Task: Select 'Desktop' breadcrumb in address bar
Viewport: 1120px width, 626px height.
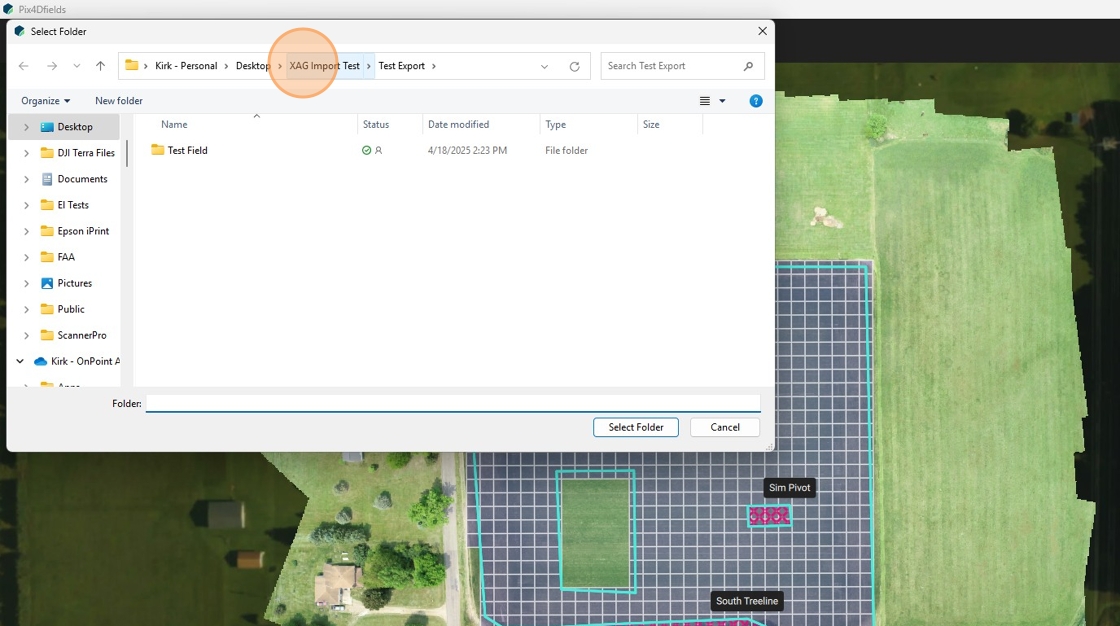Action: (253, 66)
